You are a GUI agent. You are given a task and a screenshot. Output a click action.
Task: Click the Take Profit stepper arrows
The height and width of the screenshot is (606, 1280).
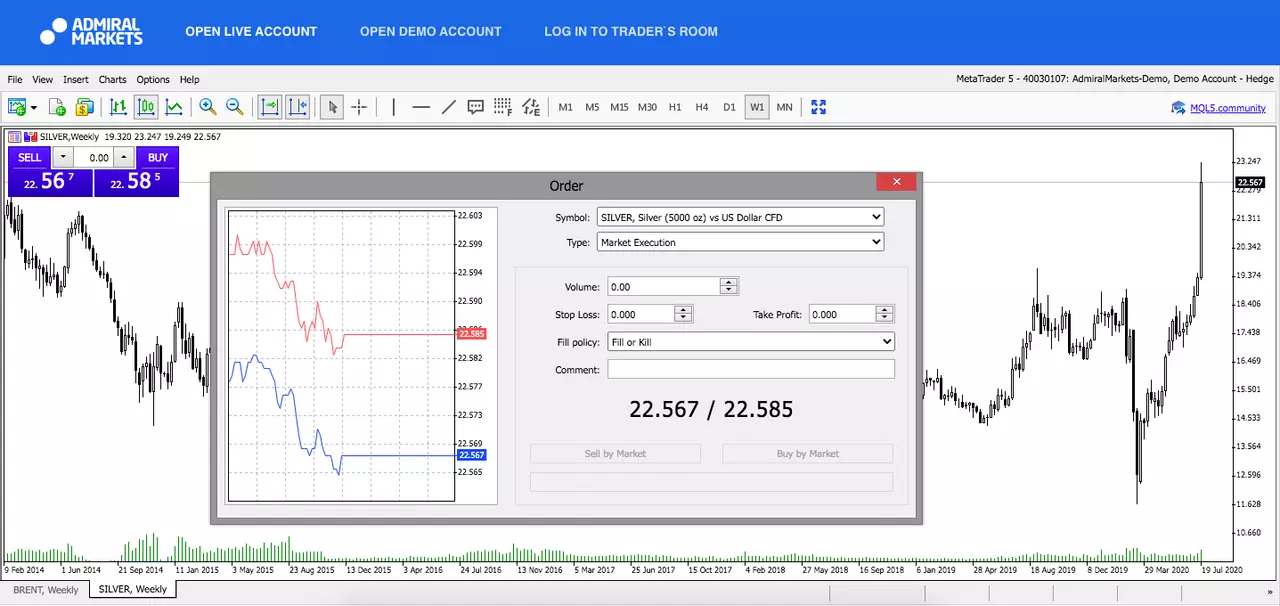coord(885,314)
